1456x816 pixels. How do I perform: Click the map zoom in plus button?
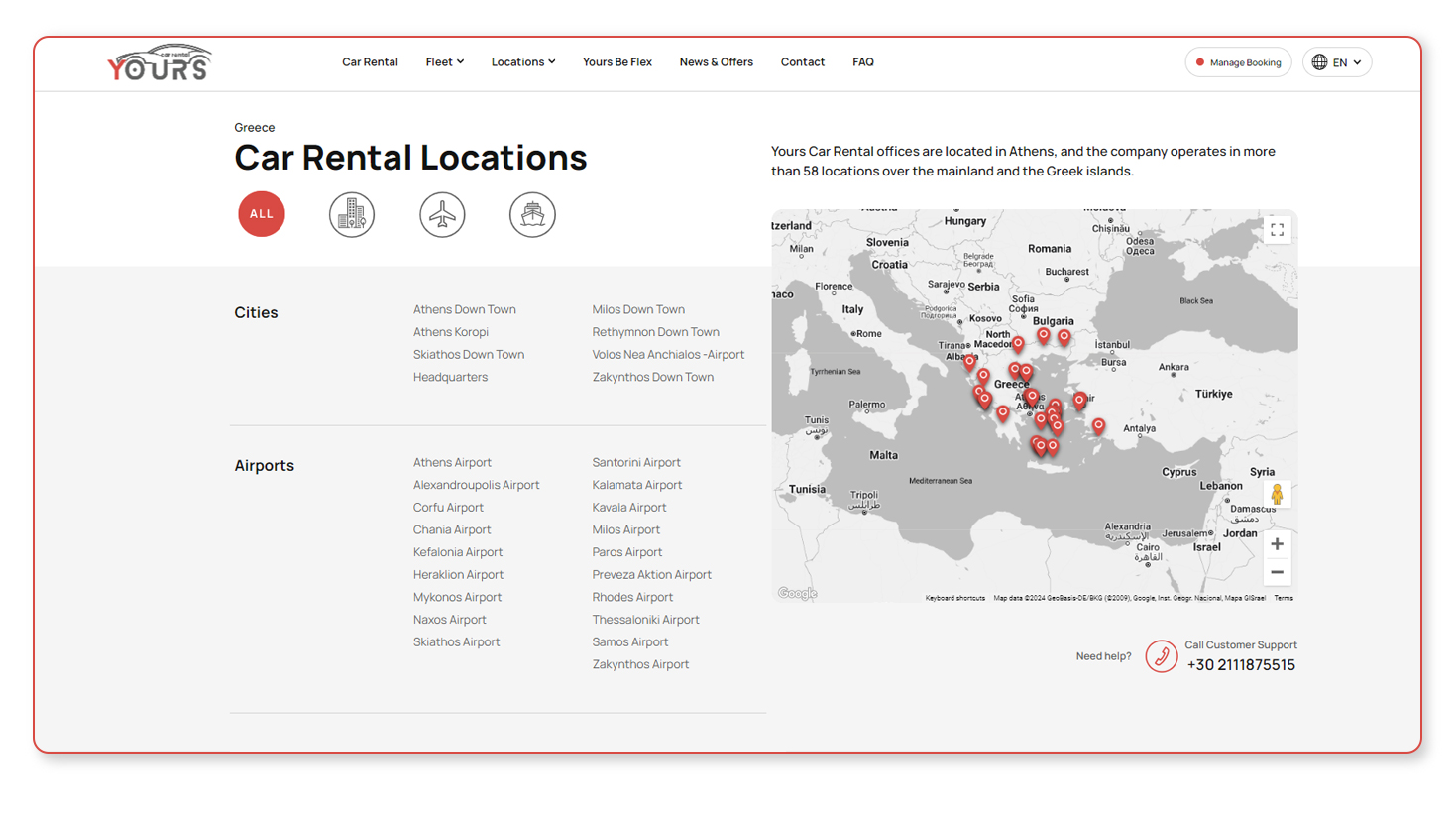(x=1277, y=544)
